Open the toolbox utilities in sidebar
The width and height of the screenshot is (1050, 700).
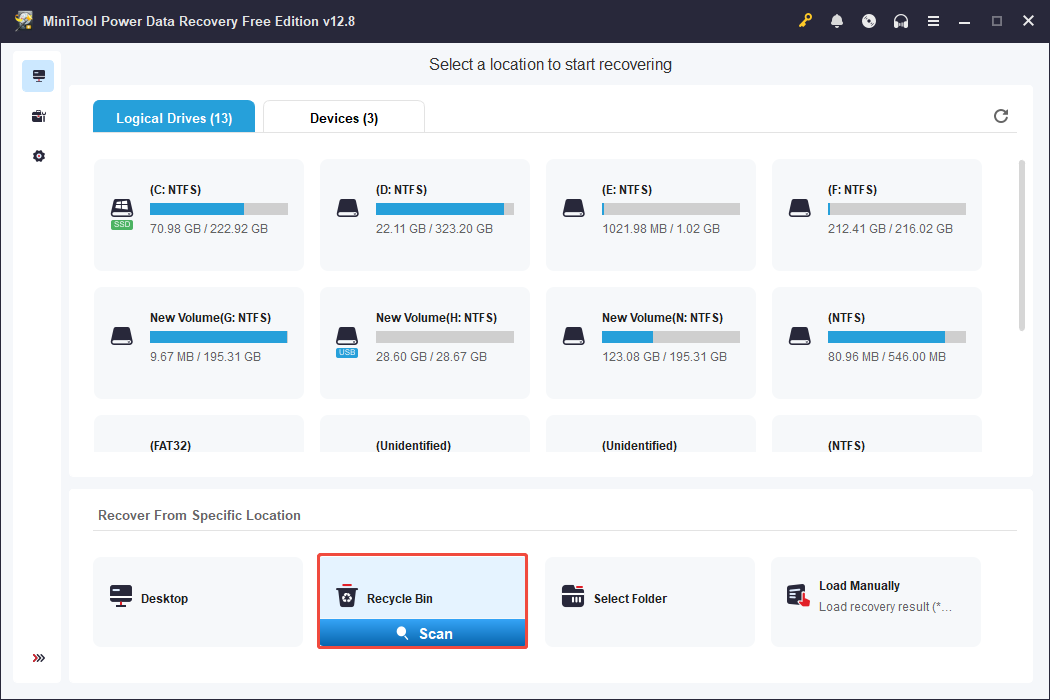[x=38, y=116]
